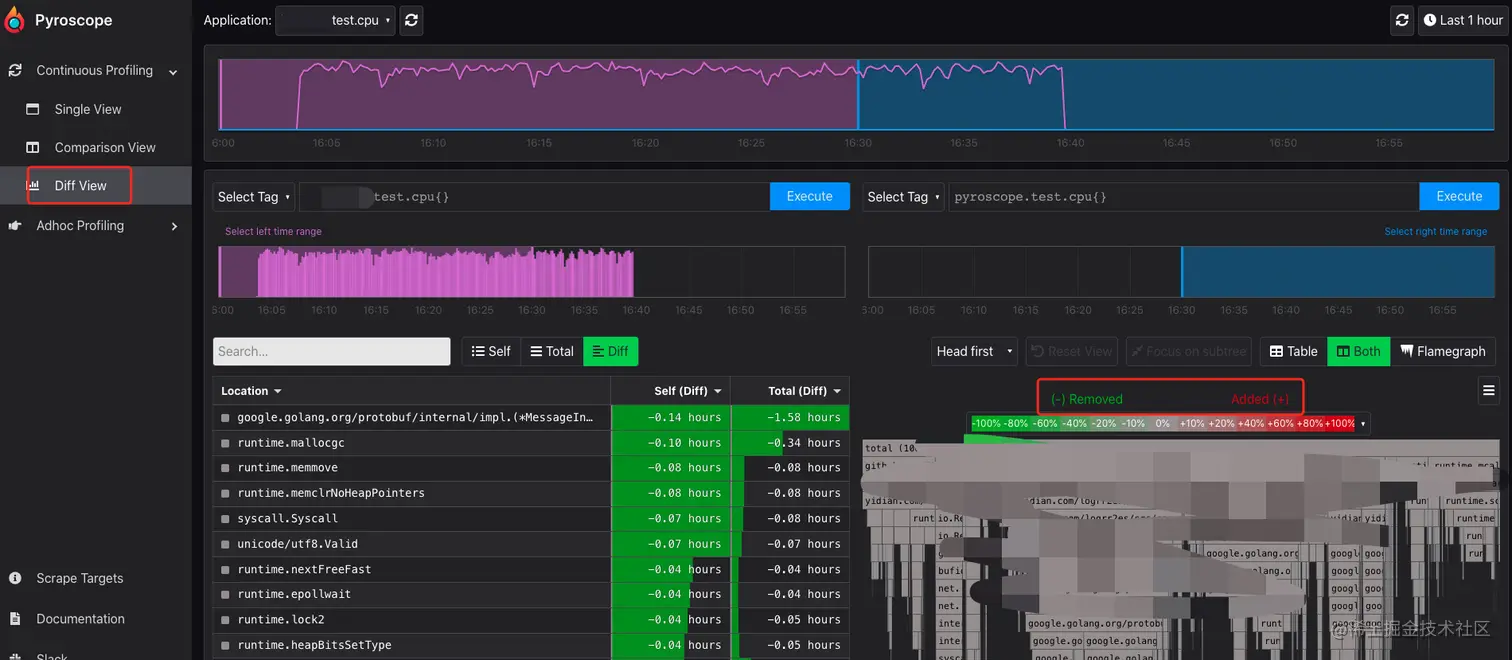Viewport: 1512px width, 660px height.
Task: Click left query field test.cpu{}
Action: [535, 196]
